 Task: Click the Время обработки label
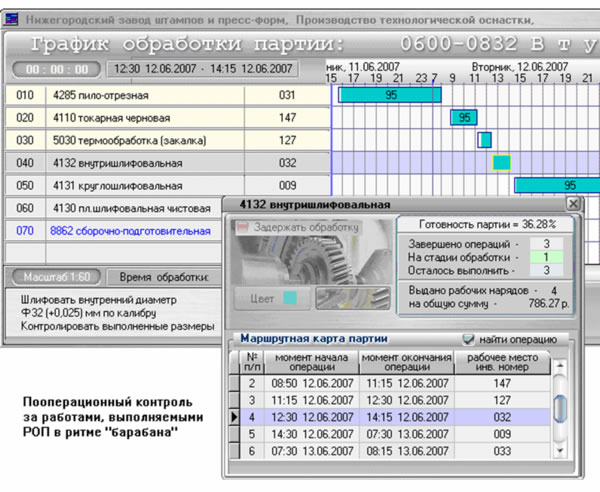[x=164, y=277]
